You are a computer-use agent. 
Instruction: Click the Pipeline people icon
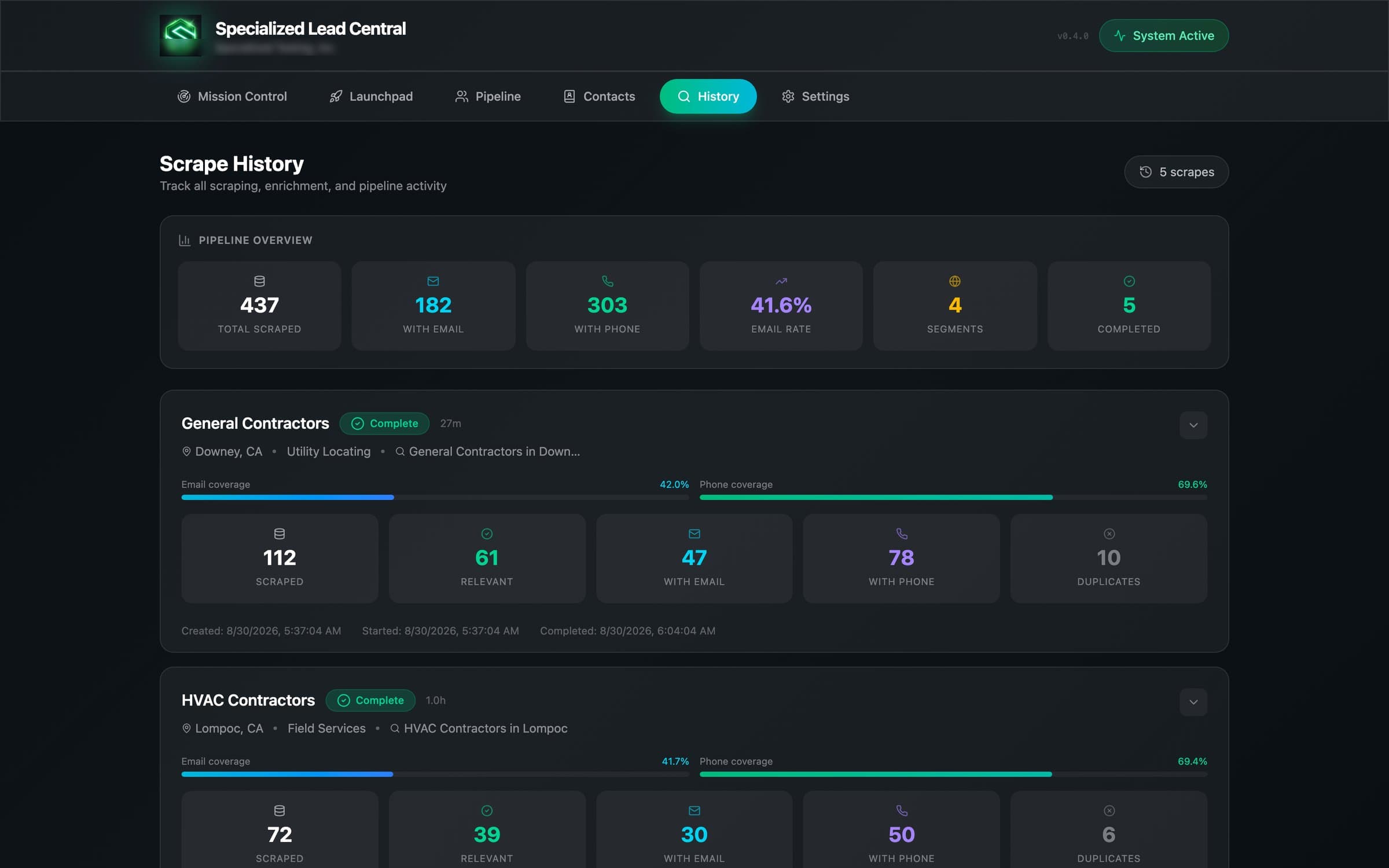461,97
